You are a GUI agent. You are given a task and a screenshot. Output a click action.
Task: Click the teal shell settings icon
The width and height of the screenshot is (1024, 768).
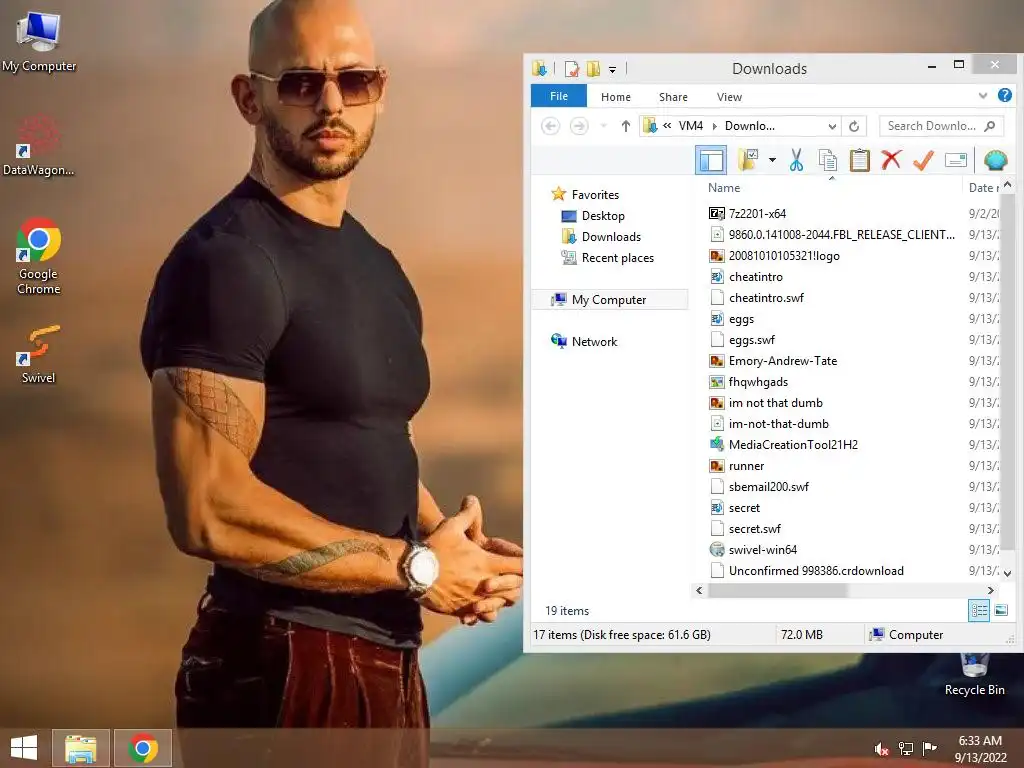point(995,160)
